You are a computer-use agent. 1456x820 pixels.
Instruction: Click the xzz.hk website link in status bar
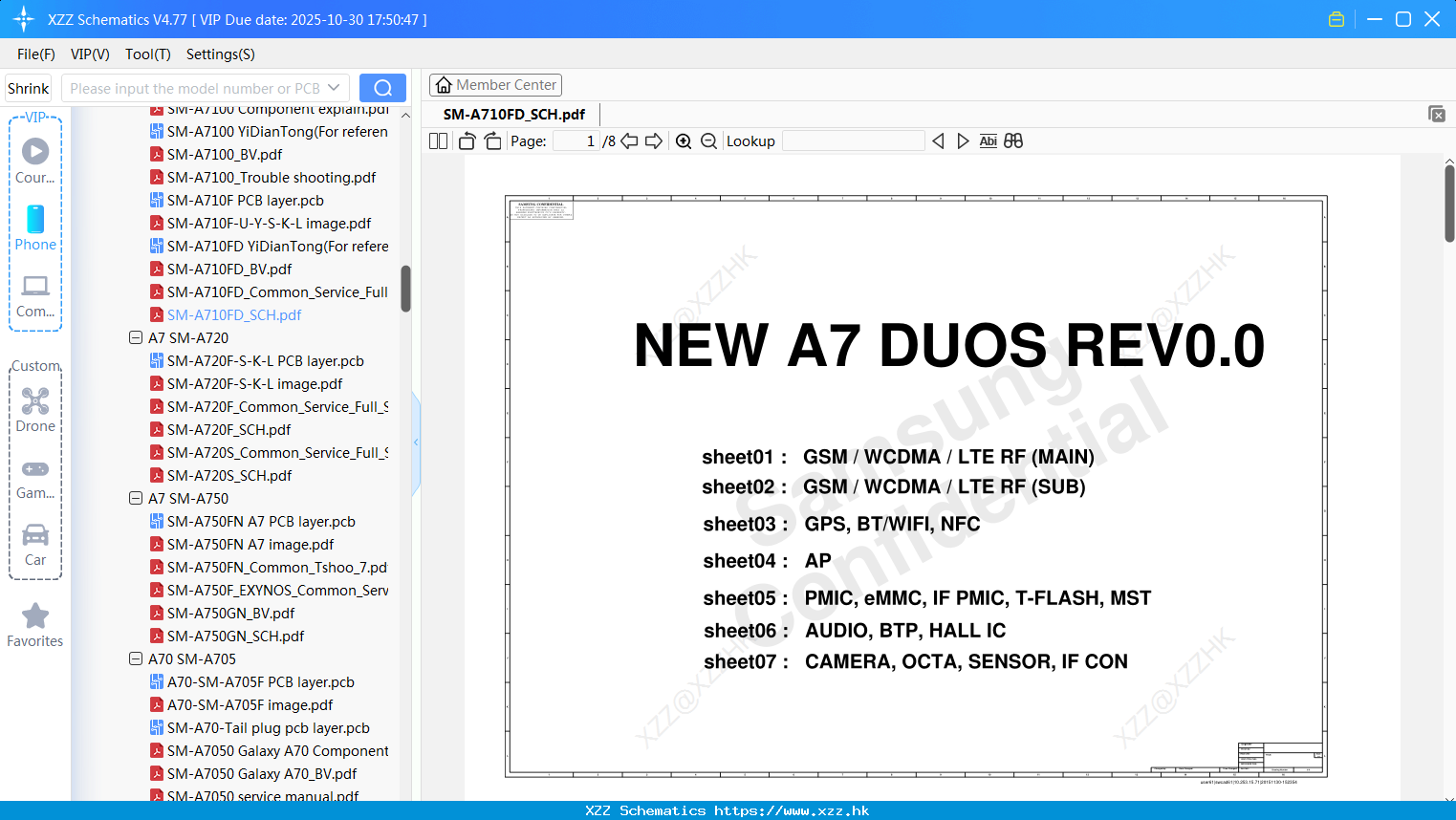tap(792, 810)
